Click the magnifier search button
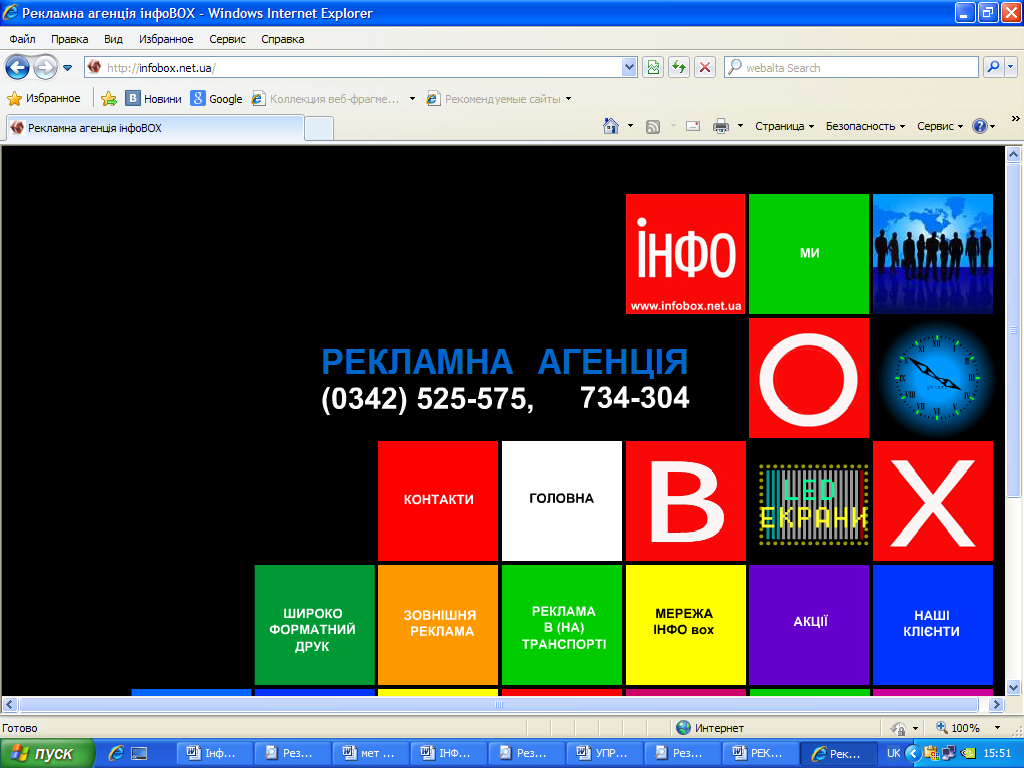Viewport: 1024px width, 768px height. [993, 67]
